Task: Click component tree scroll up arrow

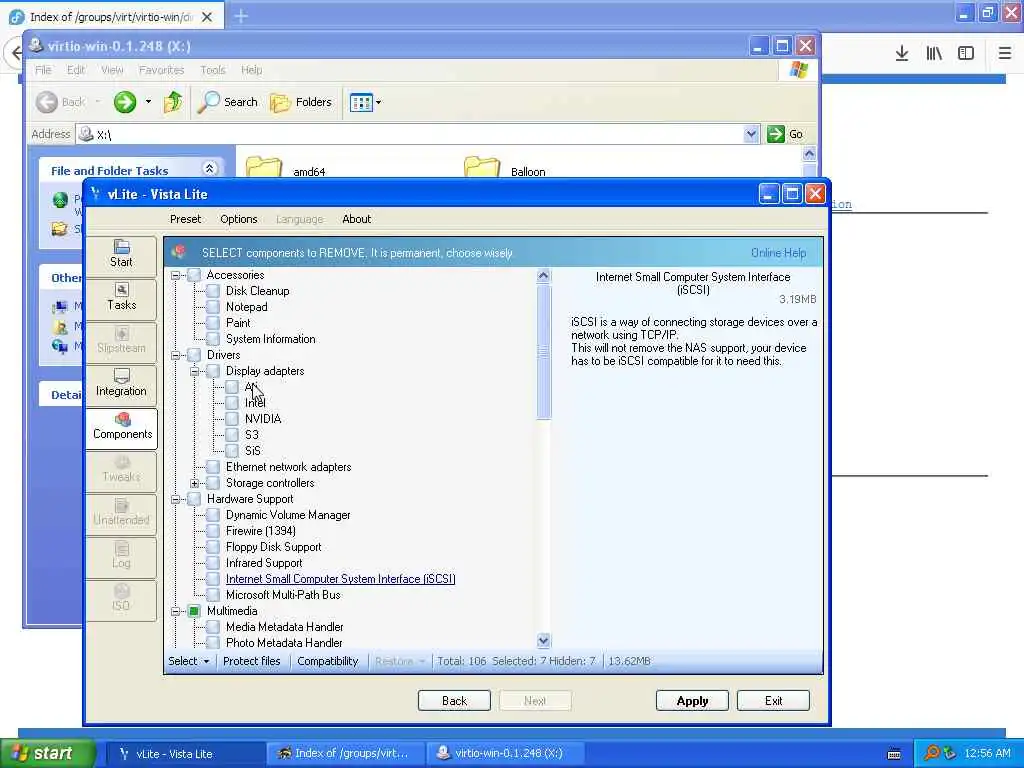Action: pos(543,276)
